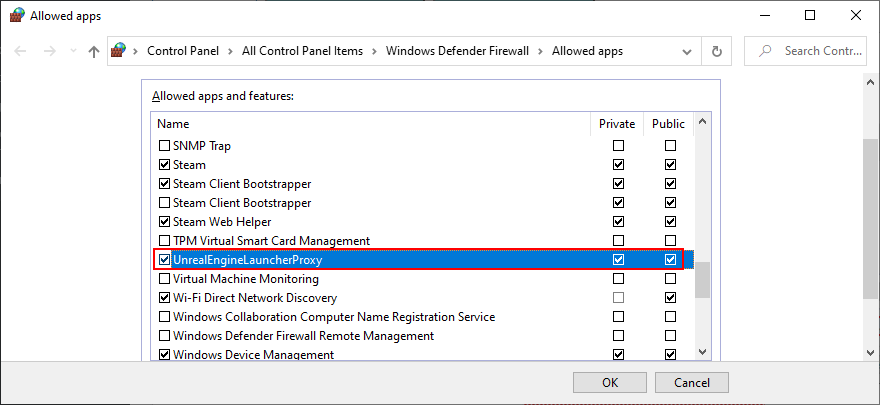Open the address bar history dropdown
This screenshot has width=880, height=405.
(689, 51)
